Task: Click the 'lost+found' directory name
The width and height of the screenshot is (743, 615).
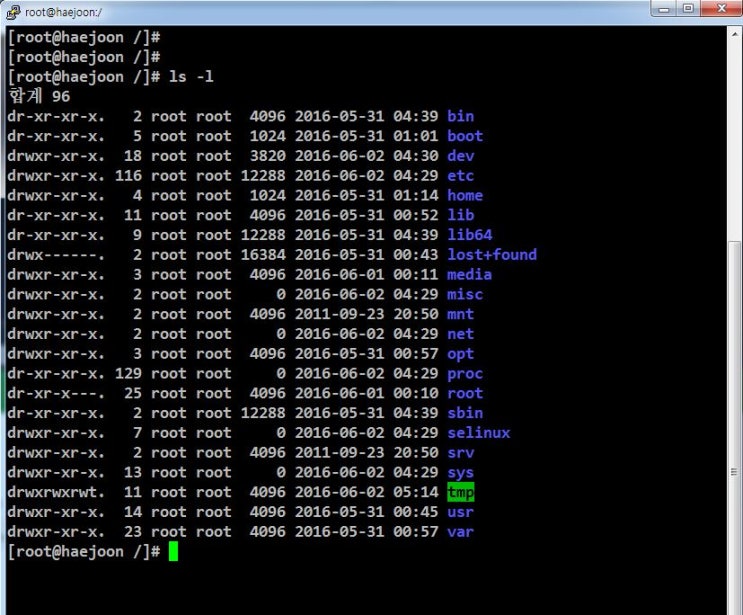Action: [x=492, y=255]
